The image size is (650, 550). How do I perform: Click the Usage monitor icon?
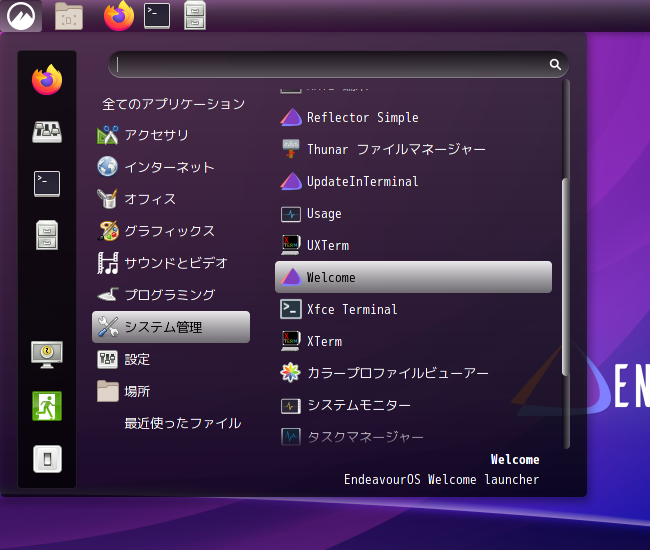pyautogui.click(x=291, y=214)
